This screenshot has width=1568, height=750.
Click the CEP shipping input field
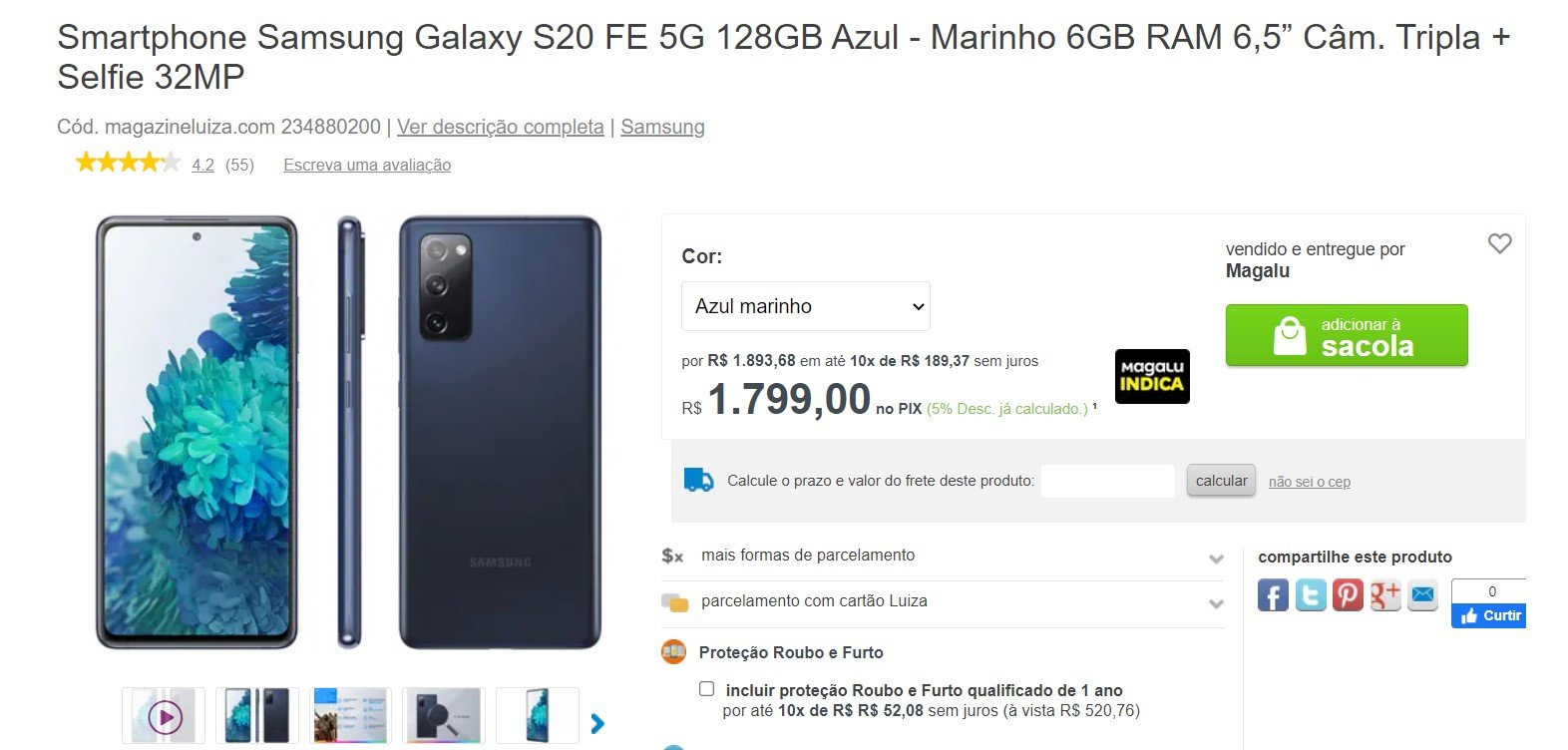(x=1108, y=481)
